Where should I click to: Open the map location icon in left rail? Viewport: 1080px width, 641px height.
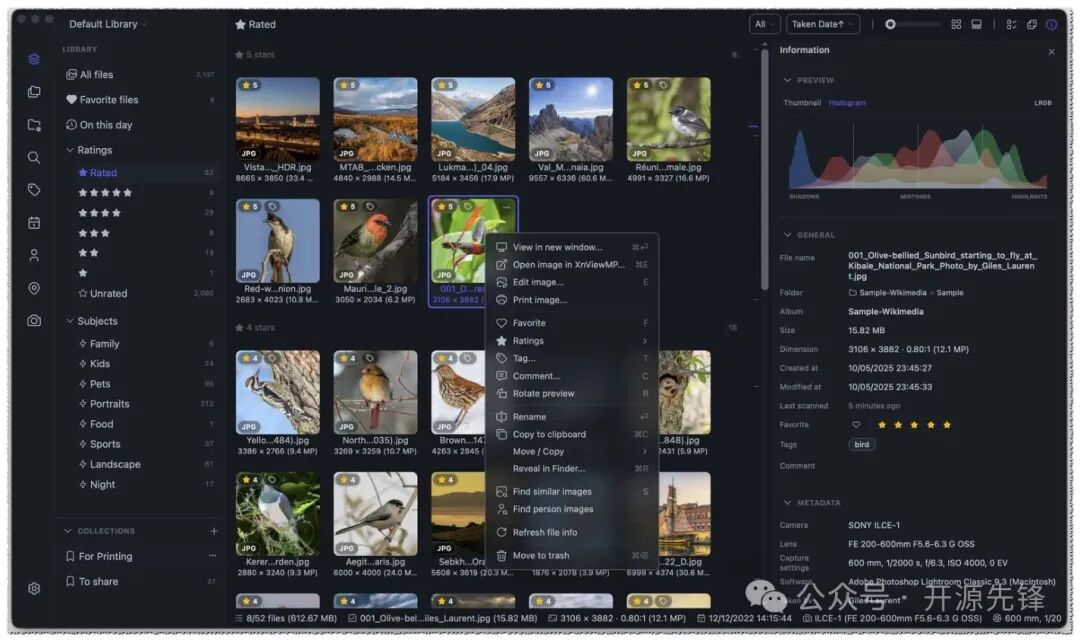pyautogui.click(x=34, y=288)
